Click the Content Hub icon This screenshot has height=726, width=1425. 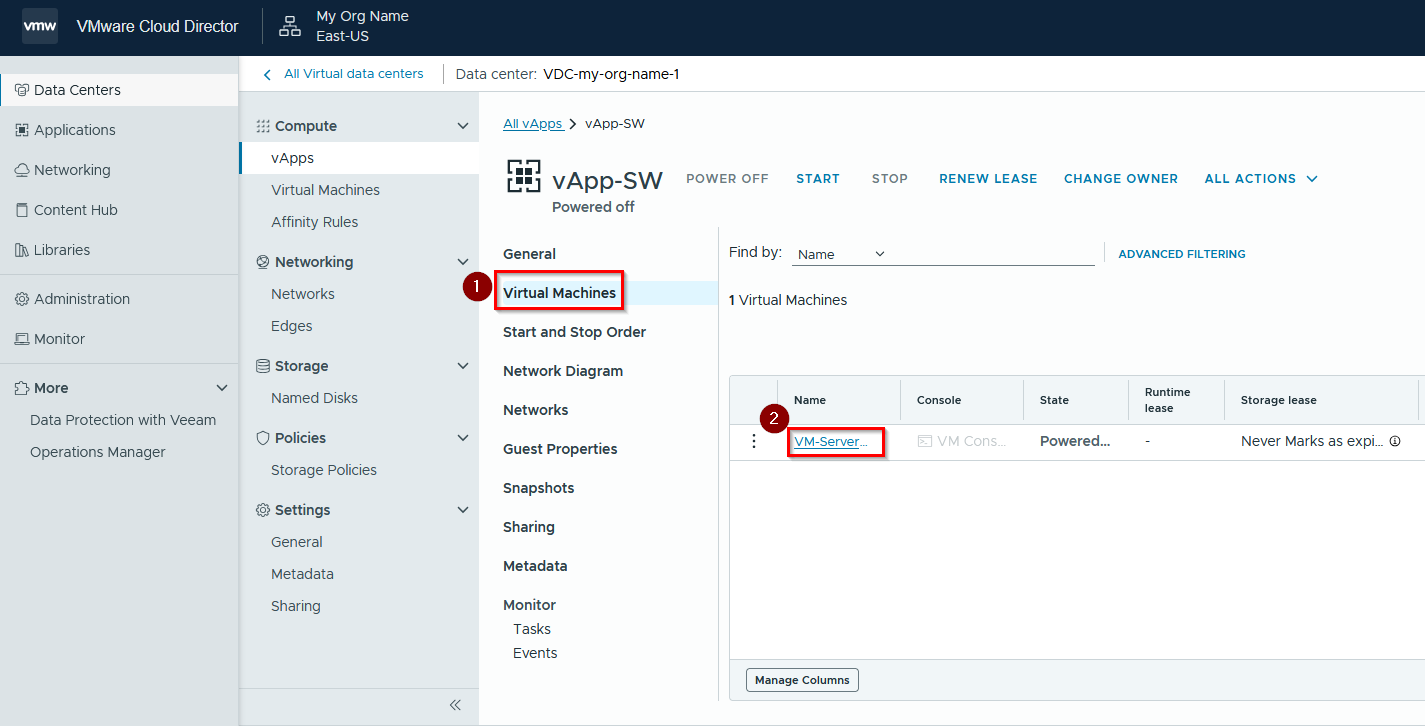[22, 210]
